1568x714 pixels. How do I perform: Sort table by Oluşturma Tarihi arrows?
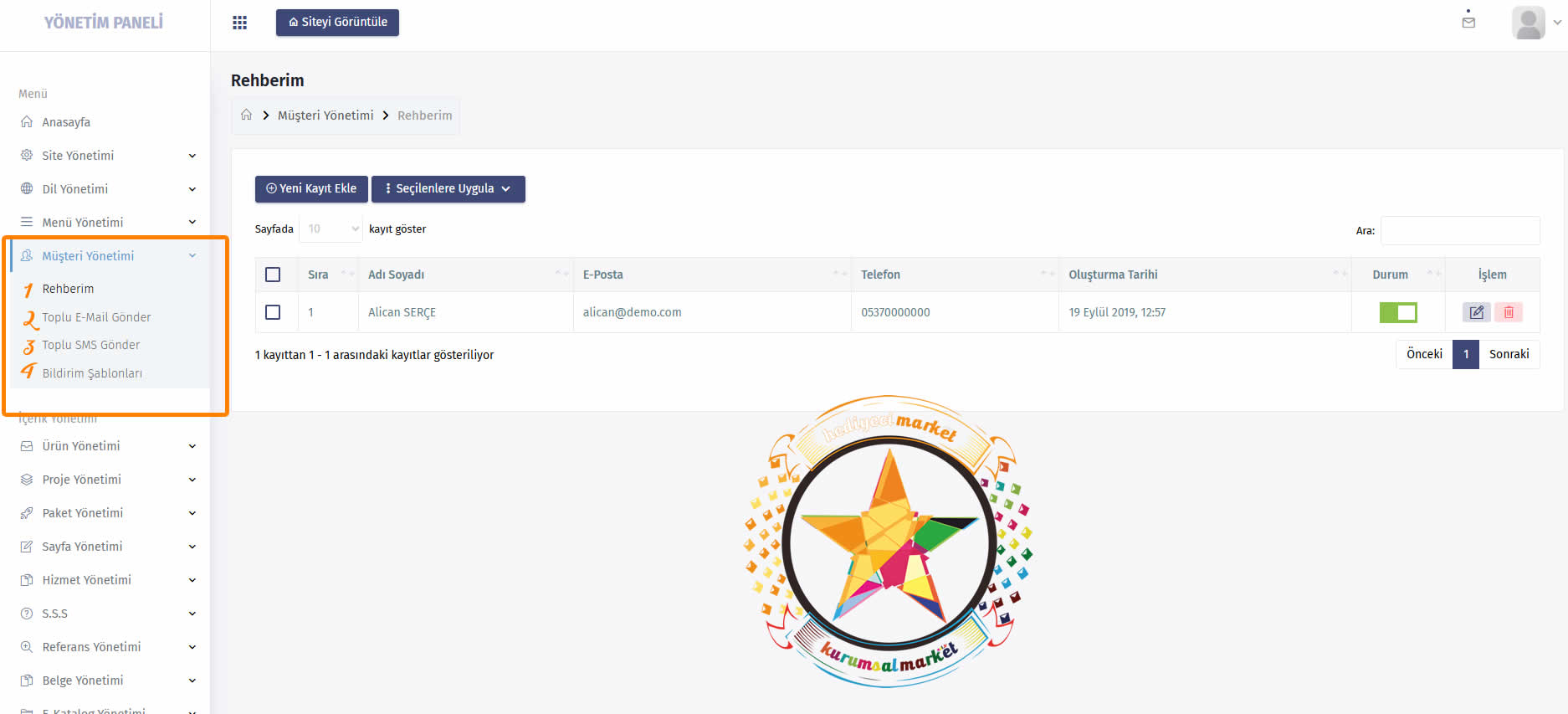pyautogui.click(x=1340, y=274)
